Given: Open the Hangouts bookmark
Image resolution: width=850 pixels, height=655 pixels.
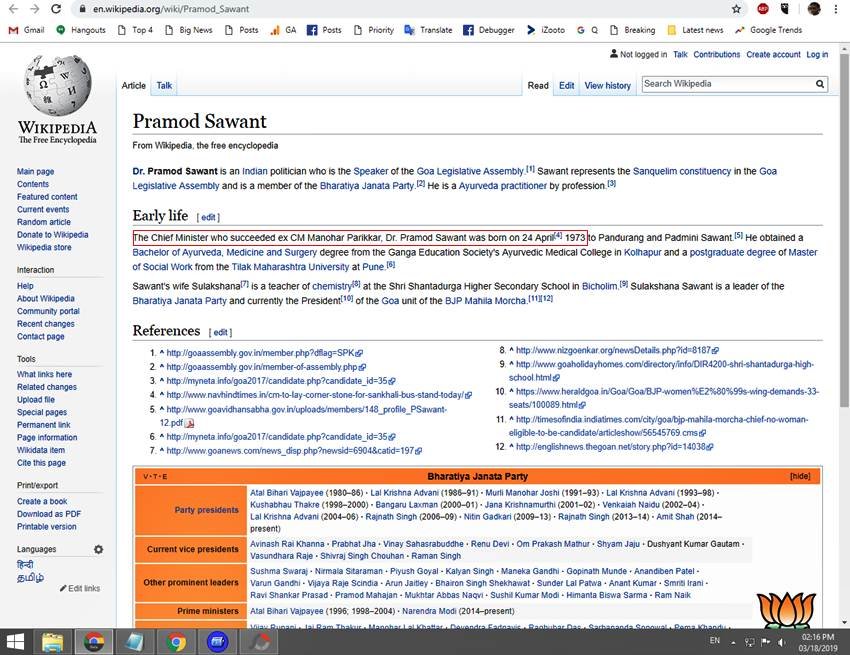Looking at the screenshot, I should 81,30.
